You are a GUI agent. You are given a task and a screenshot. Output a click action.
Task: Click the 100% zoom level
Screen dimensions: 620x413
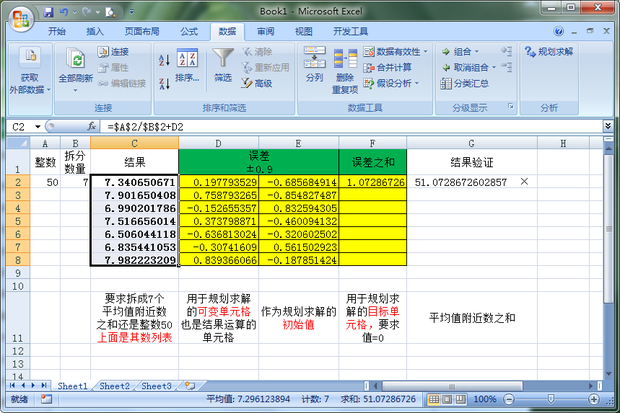[x=485, y=399]
